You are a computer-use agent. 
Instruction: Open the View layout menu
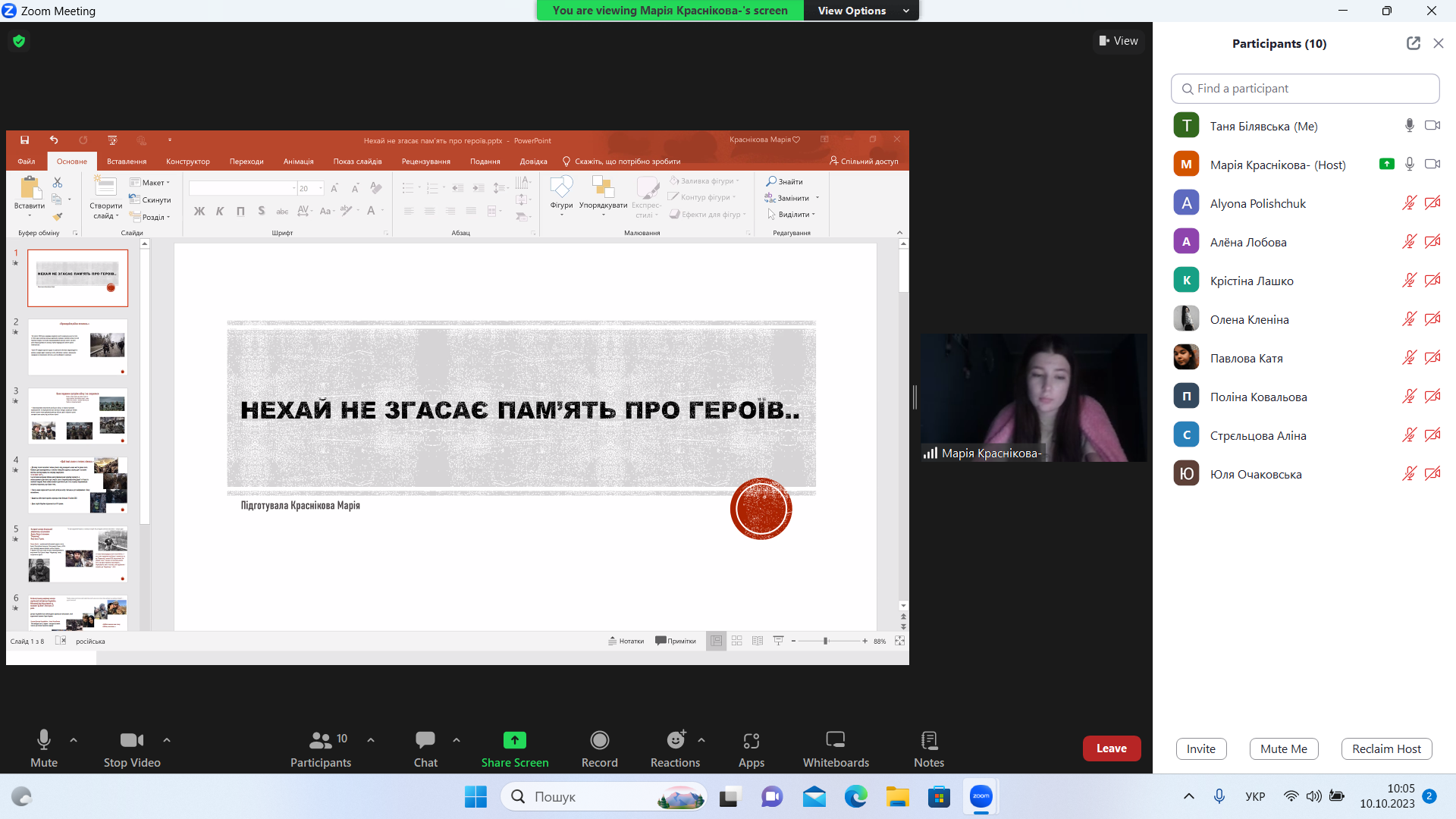click(x=1119, y=41)
